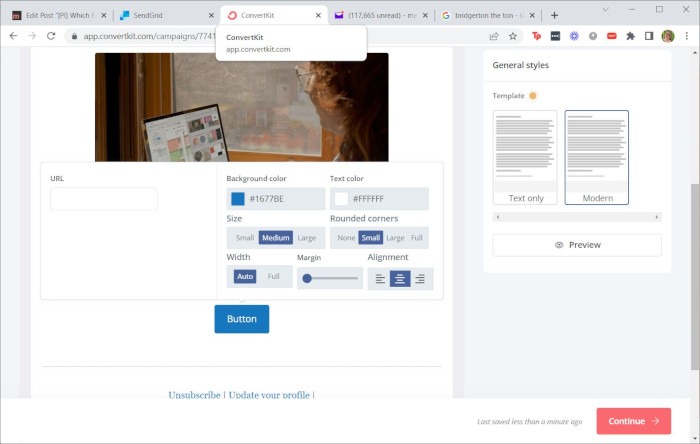Set button width to Auto
The width and height of the screenshot is (700, 444).
245,277
